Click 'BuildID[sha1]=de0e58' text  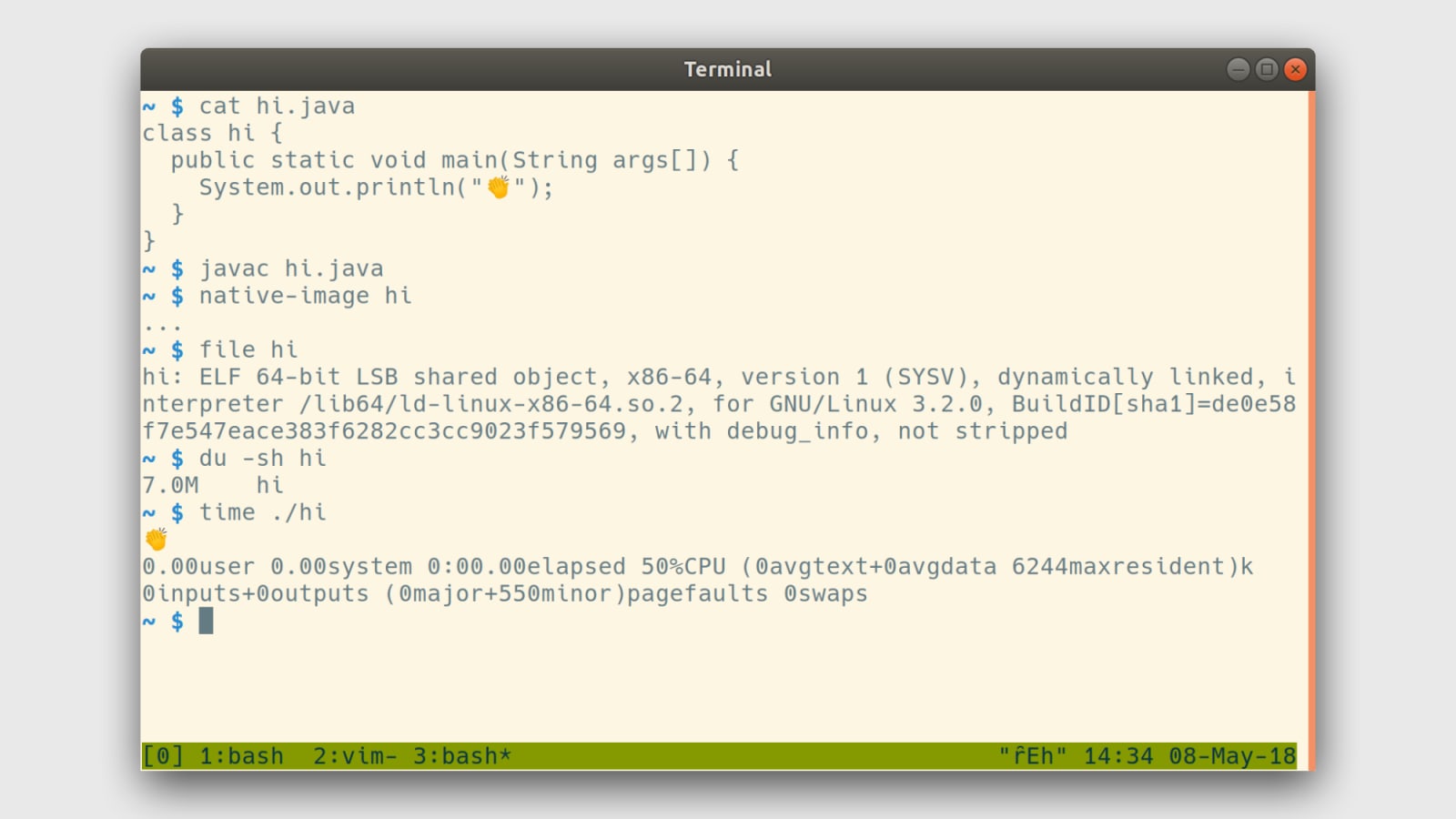[1154, 404]
